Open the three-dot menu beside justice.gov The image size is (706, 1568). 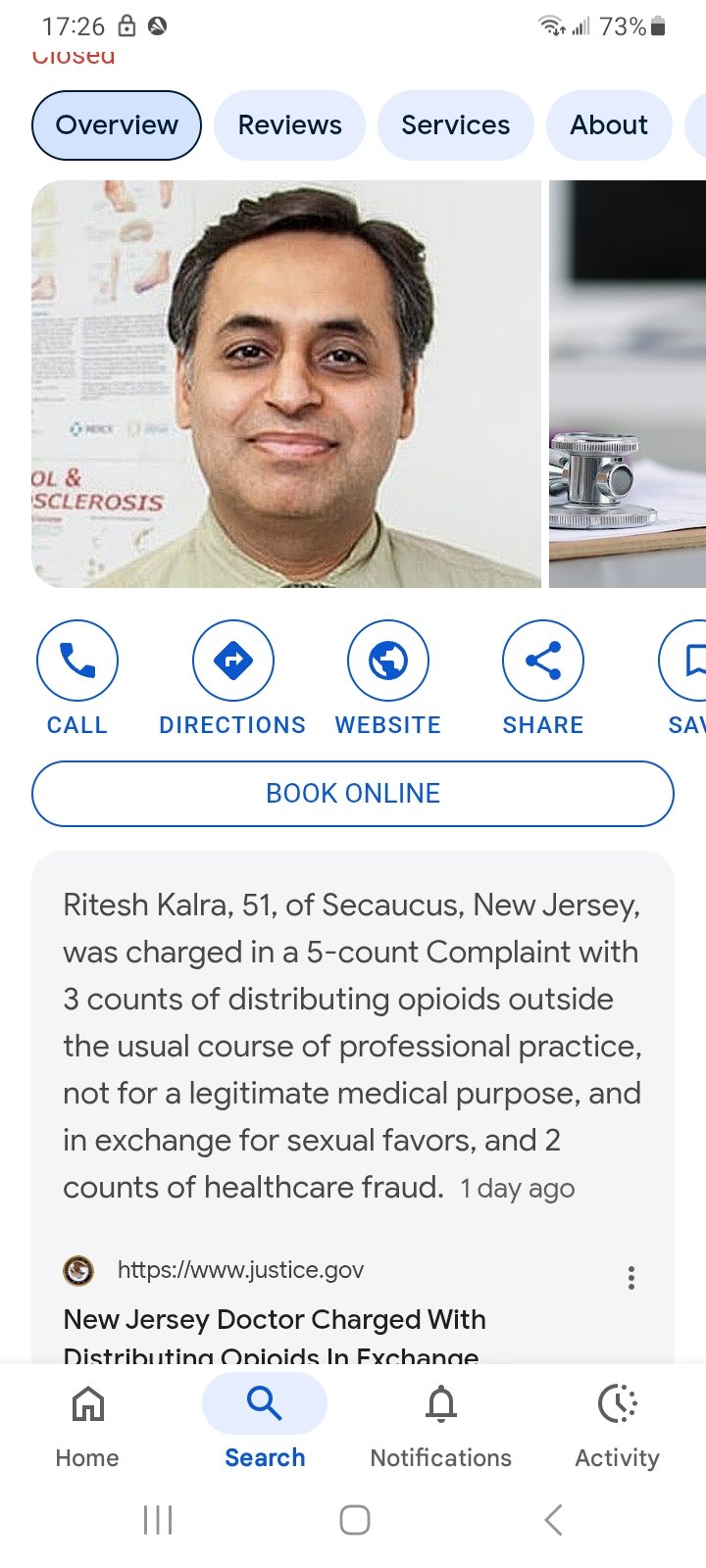tap(631, 1277)
